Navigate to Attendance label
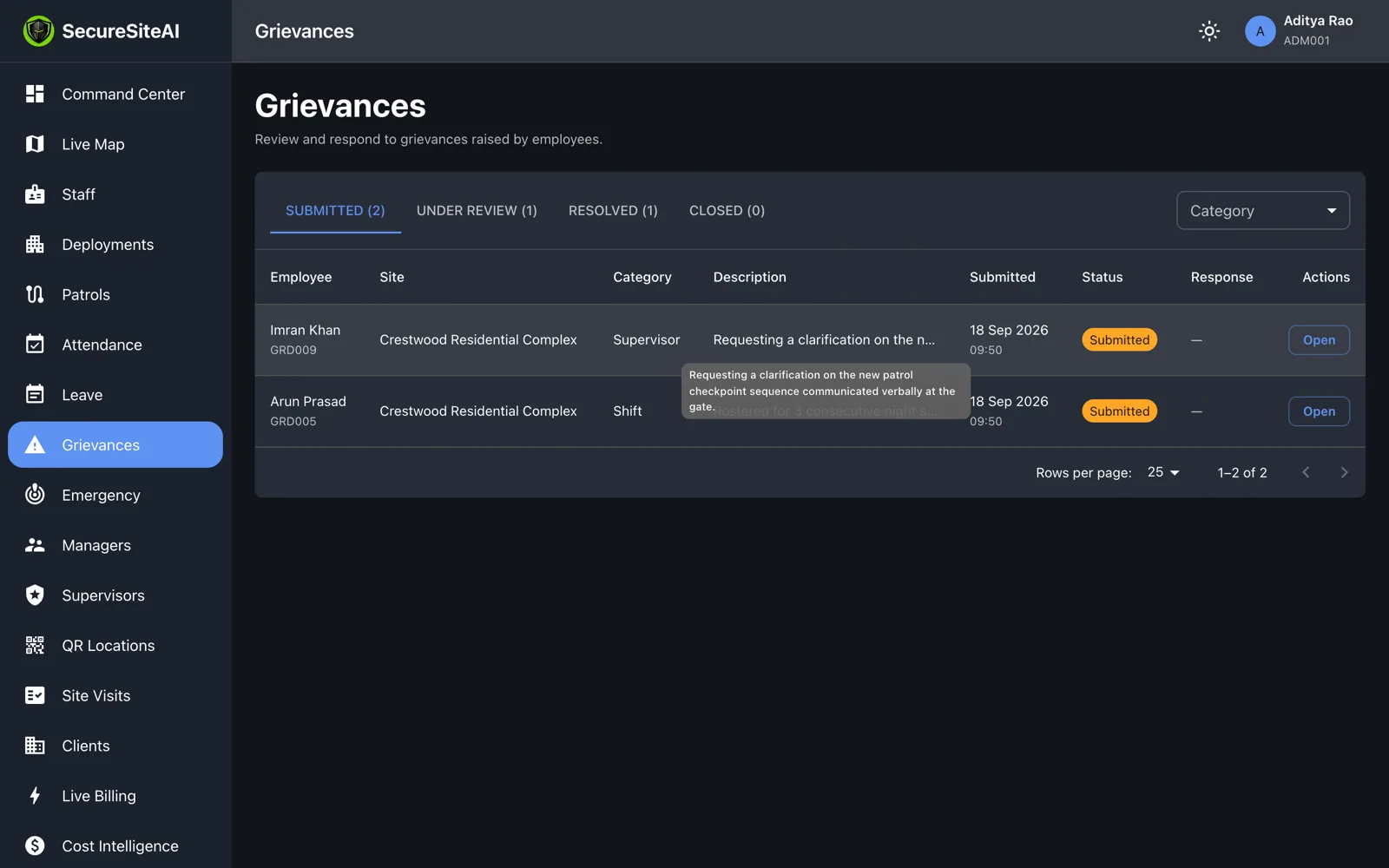 click(x=102, y=345)
